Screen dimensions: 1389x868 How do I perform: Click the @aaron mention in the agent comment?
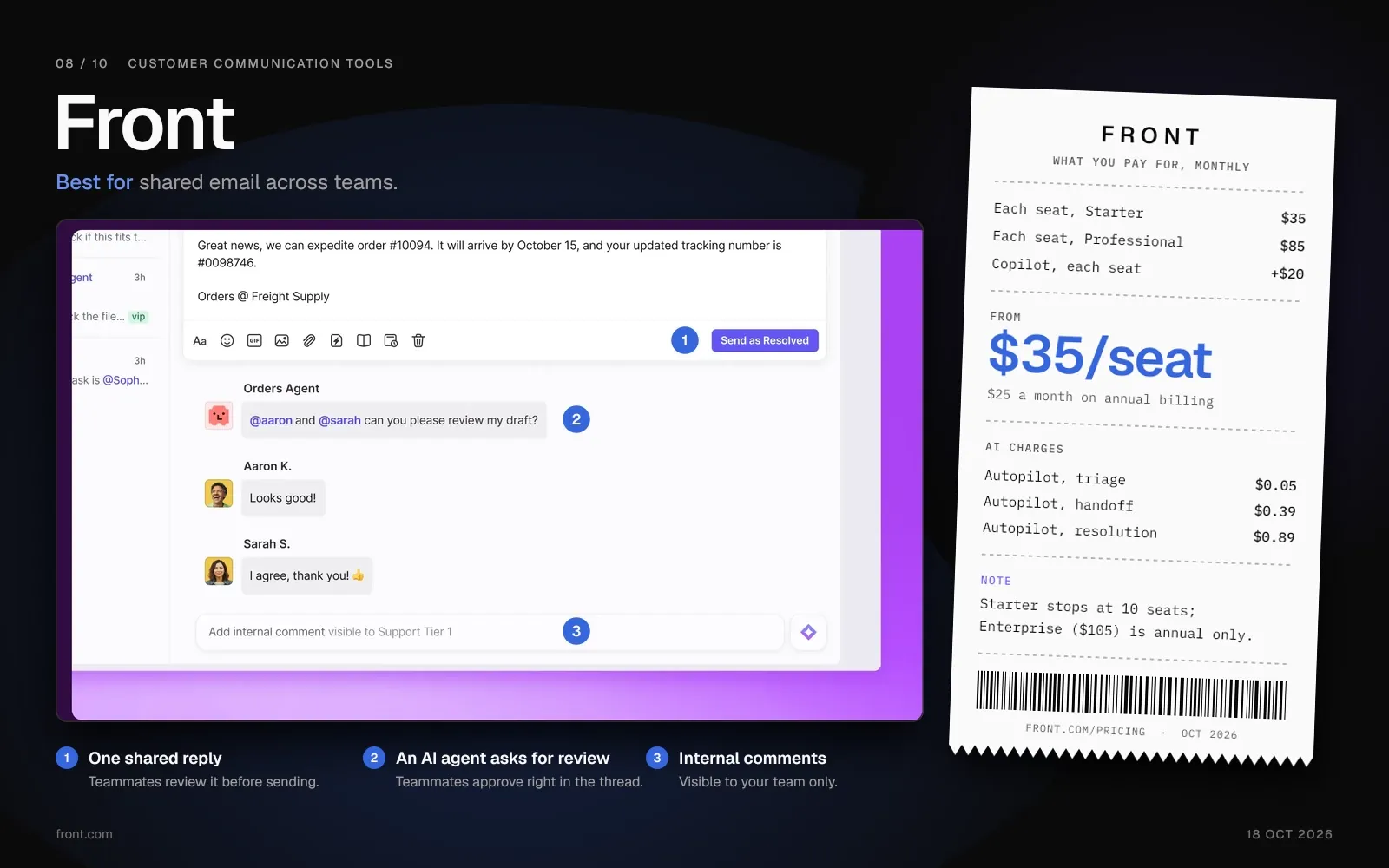click(x=271, y=420)
